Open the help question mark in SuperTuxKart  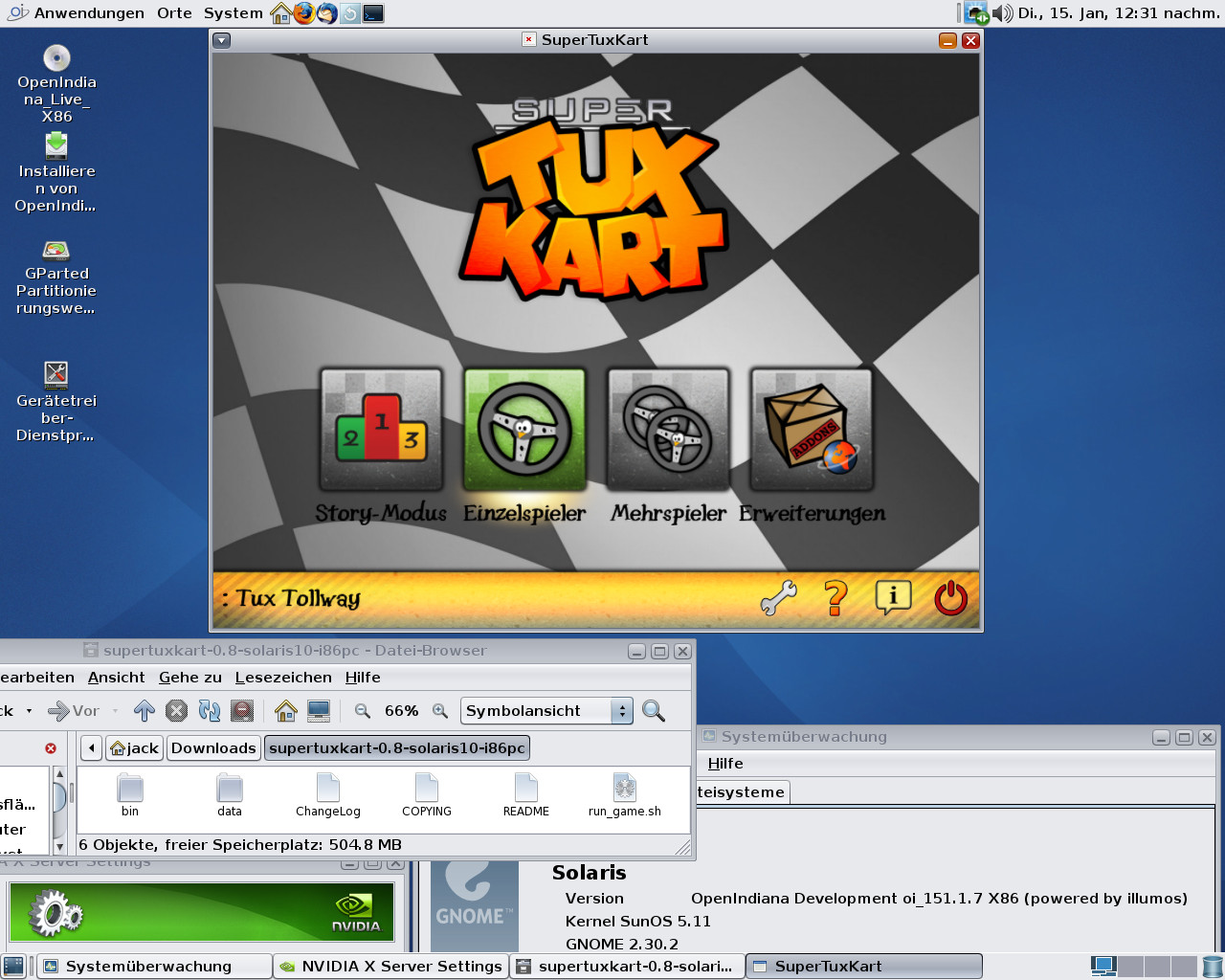click(835, 598)
